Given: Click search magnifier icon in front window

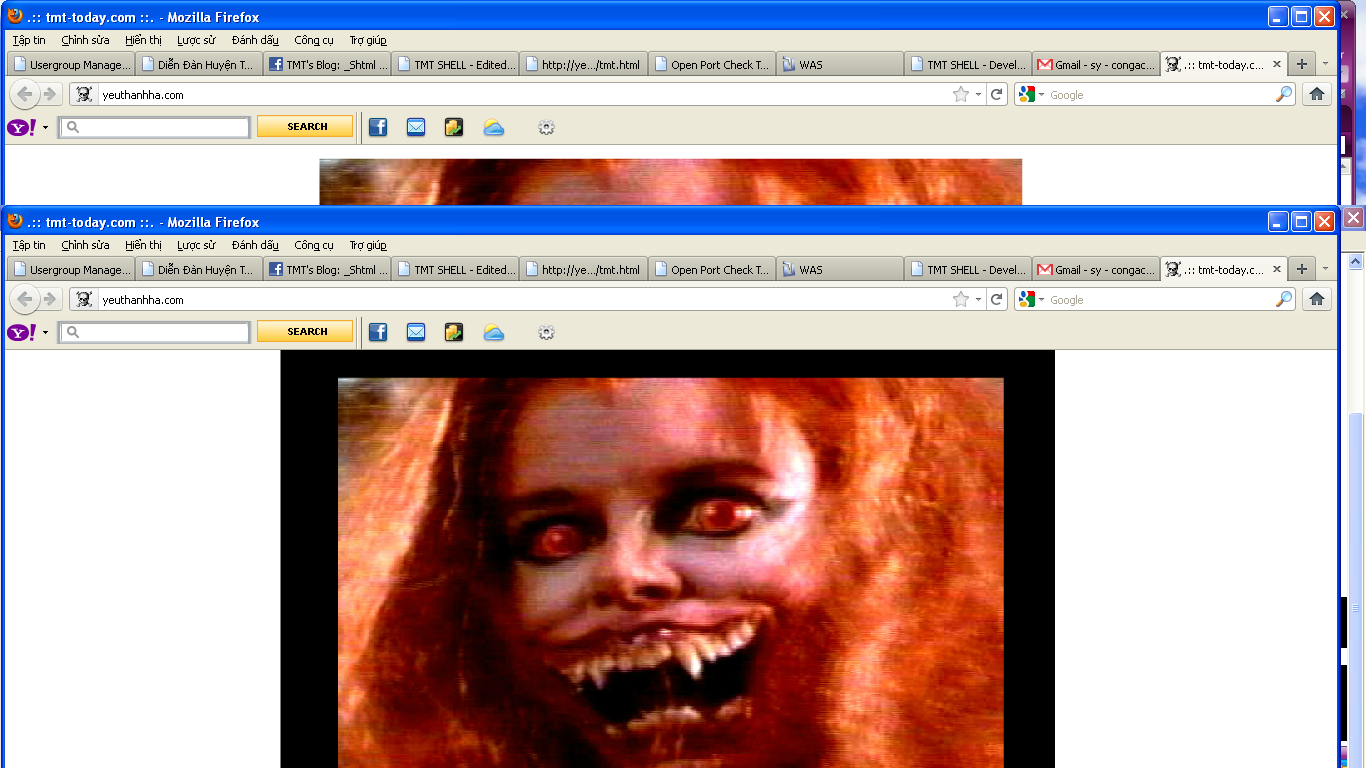Looking at the screenshot, I should pyautogui.click(x=1284, y=299).
